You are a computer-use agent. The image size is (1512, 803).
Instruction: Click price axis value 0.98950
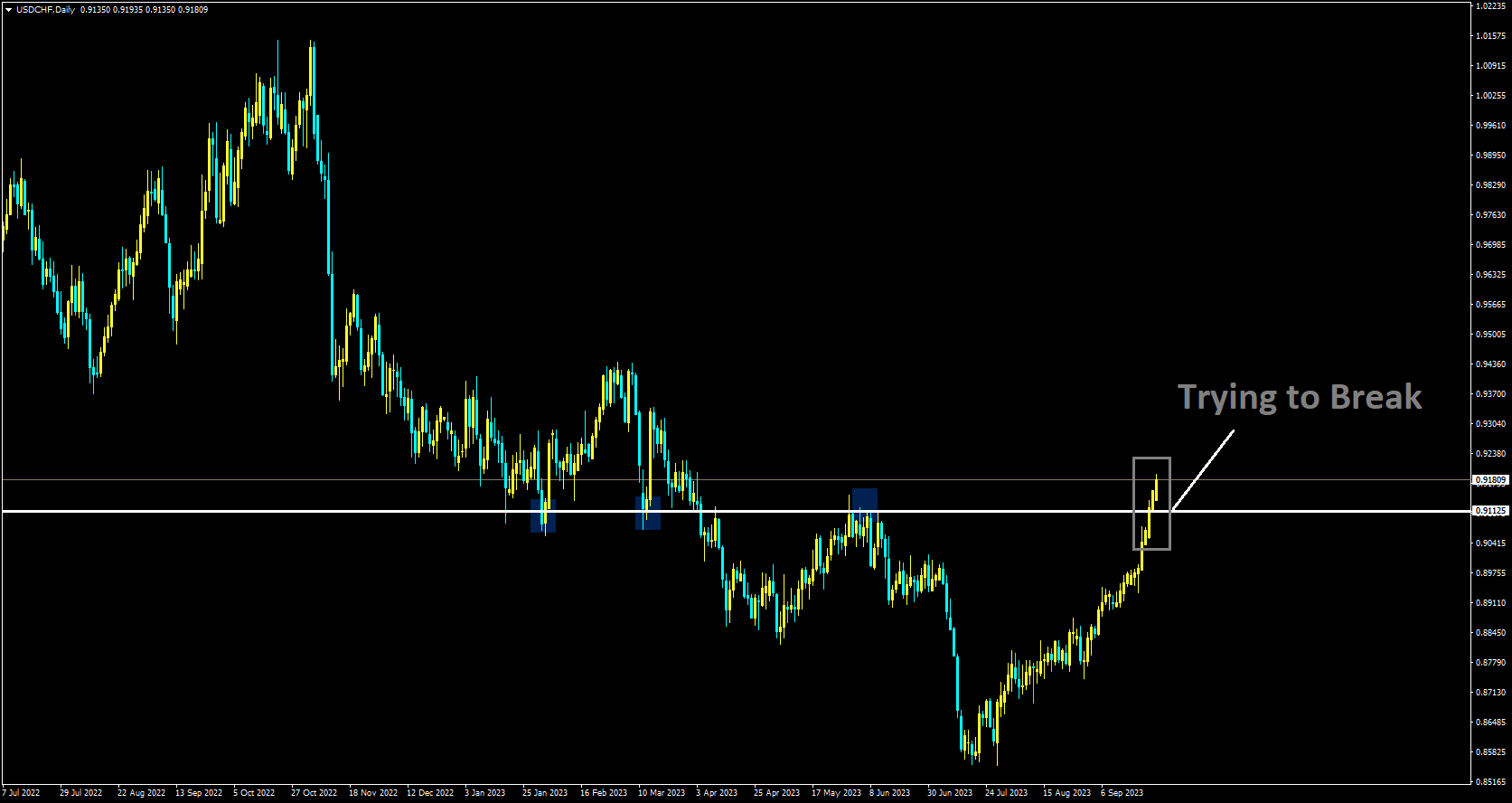click(x=1491, y=156)
